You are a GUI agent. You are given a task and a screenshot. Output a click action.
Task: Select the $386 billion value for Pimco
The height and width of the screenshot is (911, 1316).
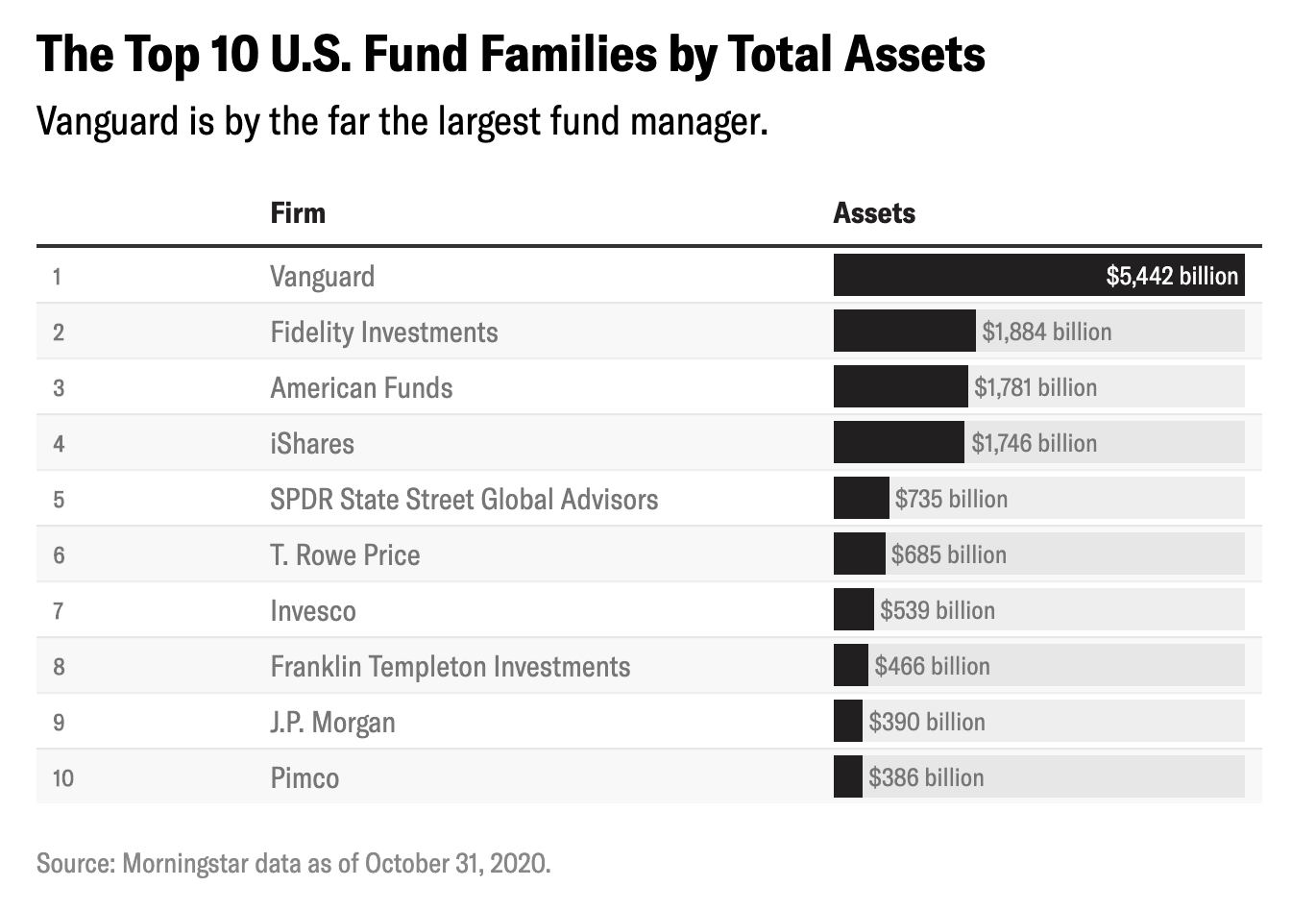pyautogui.click(x=926, y=778)
